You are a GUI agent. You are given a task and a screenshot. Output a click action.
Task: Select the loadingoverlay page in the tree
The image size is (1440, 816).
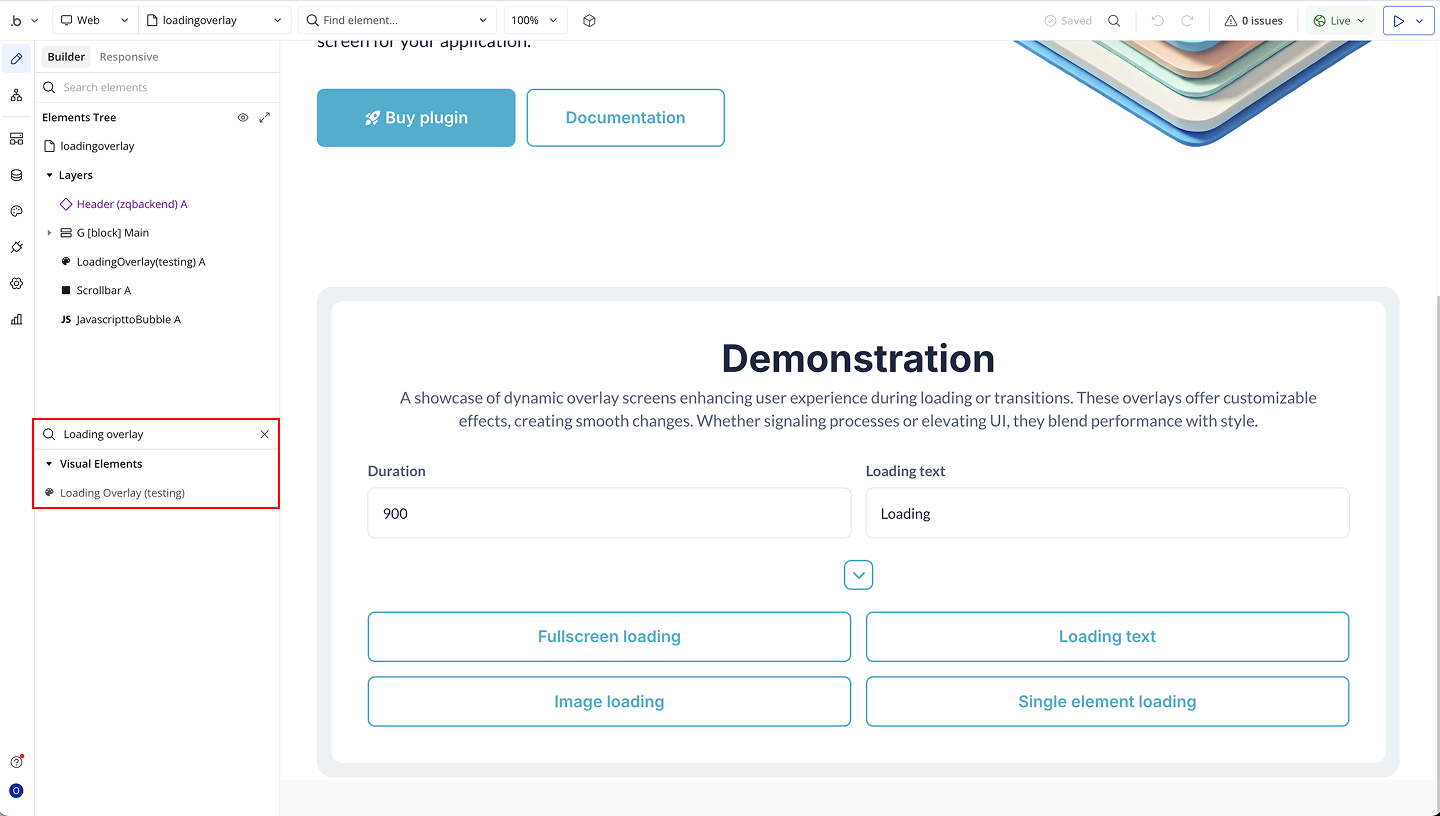(x=97, y=146)
